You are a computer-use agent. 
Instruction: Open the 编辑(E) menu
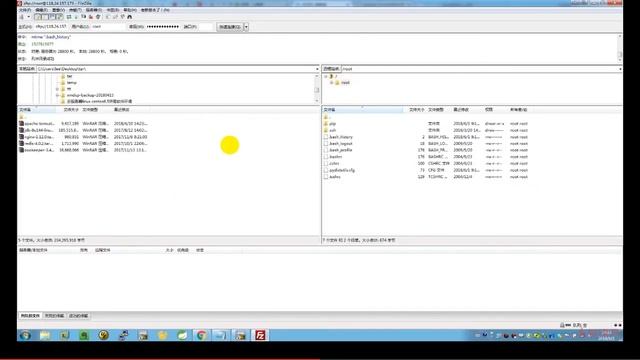tap(41, 10)
